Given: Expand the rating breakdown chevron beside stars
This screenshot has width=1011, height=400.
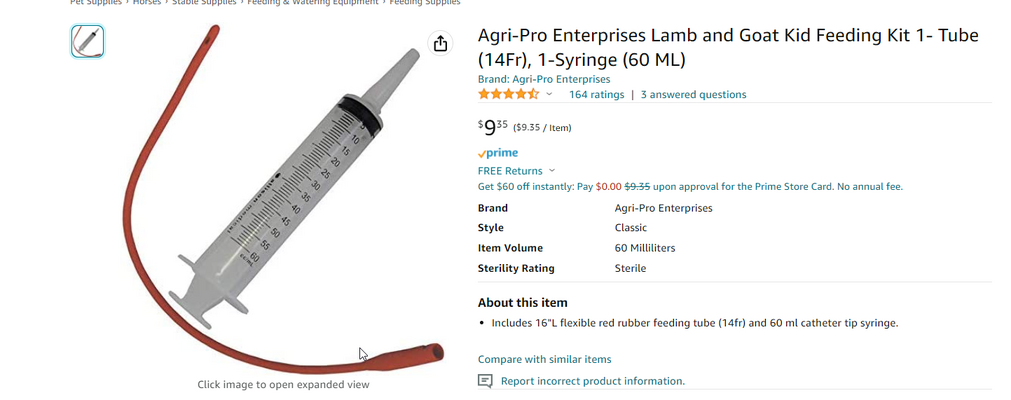Looking at the screenshot, I should click(549, 94).
